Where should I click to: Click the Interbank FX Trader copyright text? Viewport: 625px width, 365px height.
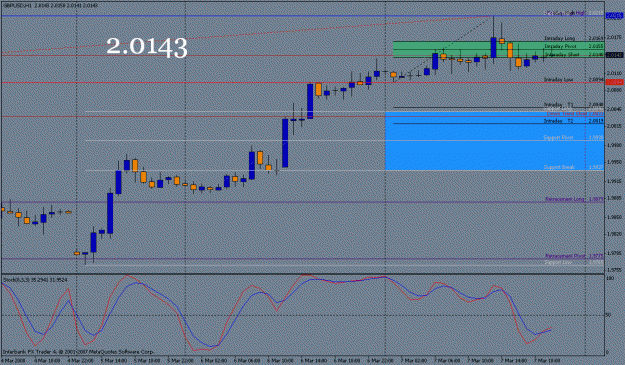(x=78, y=352)
